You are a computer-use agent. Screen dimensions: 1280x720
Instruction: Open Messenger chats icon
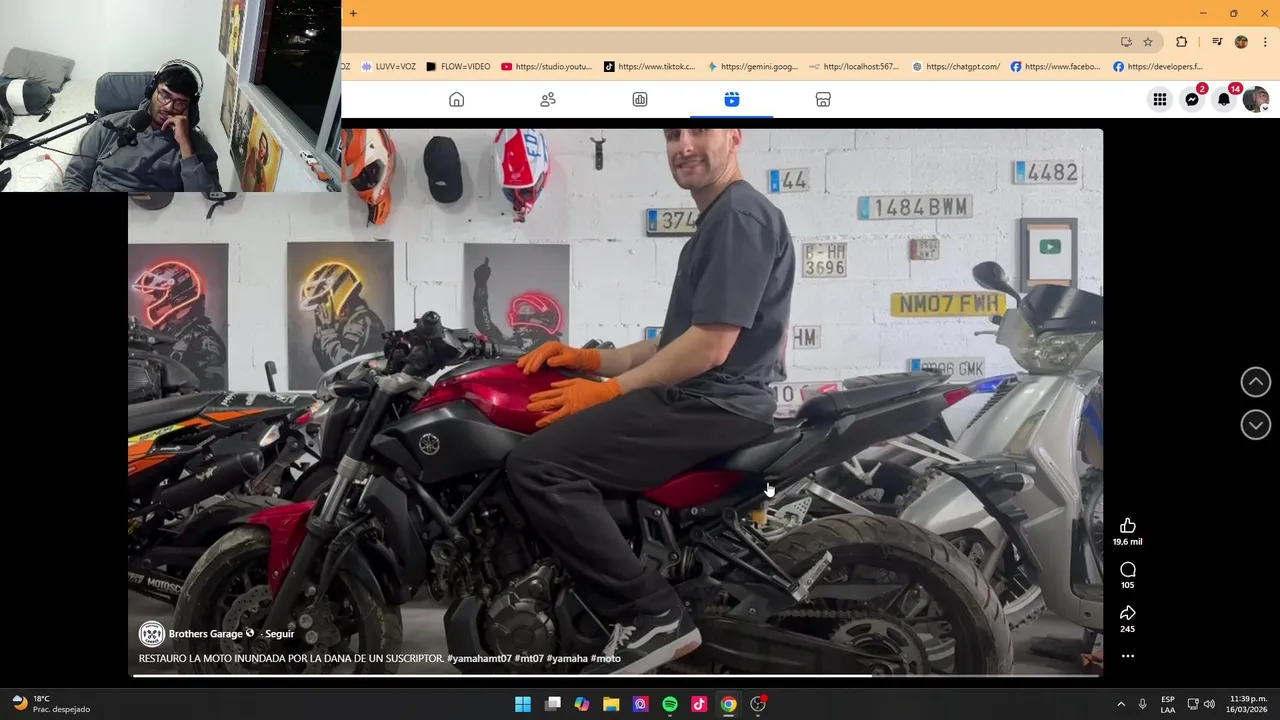point(1192,99)
